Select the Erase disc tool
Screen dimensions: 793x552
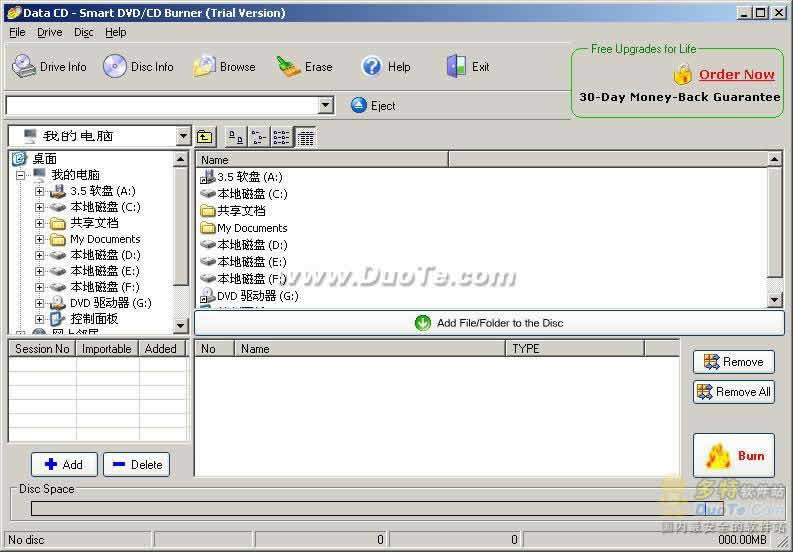pyautogui.click(x=304, y=67)
